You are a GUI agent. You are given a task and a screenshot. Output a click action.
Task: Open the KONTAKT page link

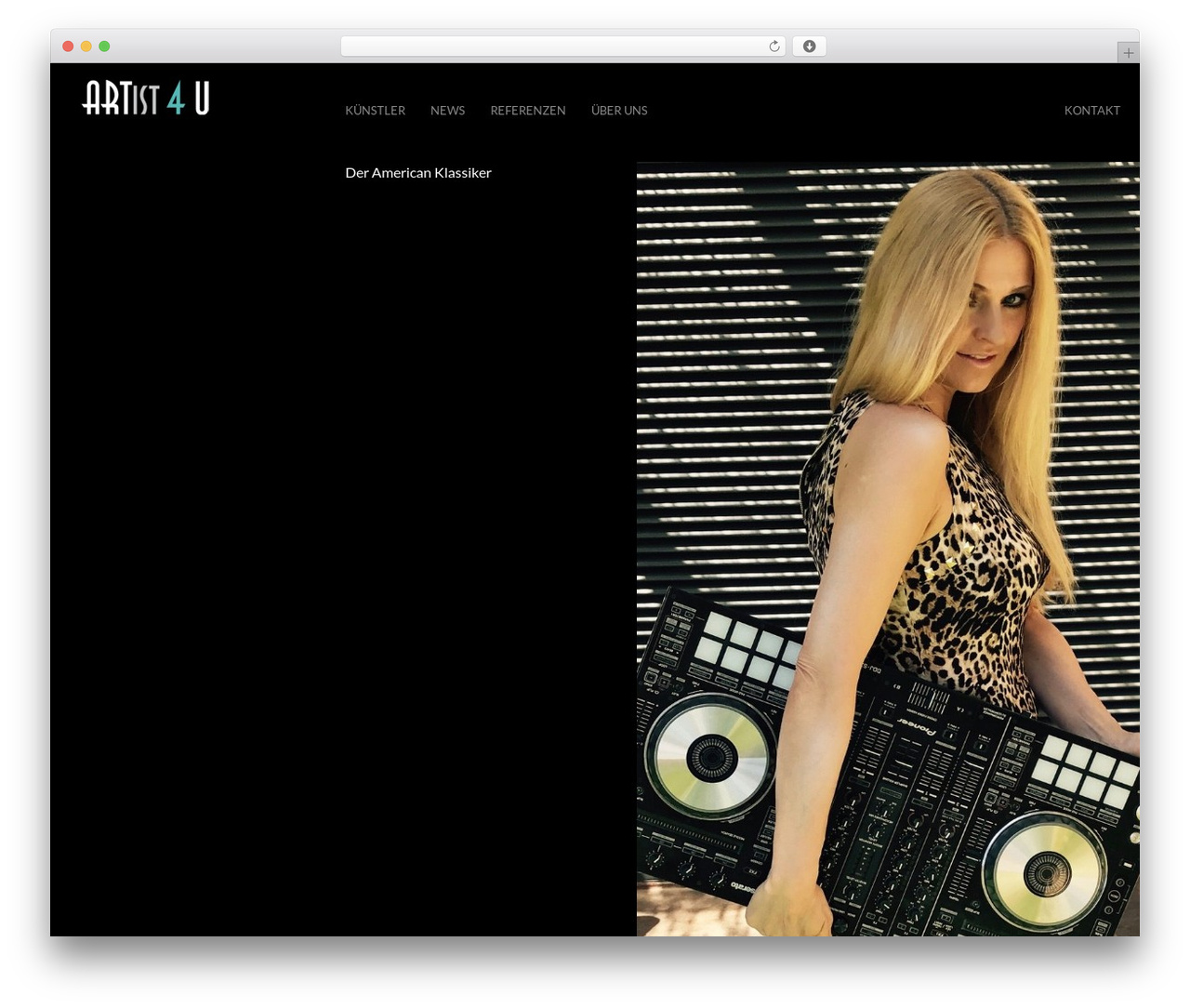pos(1091,110)
